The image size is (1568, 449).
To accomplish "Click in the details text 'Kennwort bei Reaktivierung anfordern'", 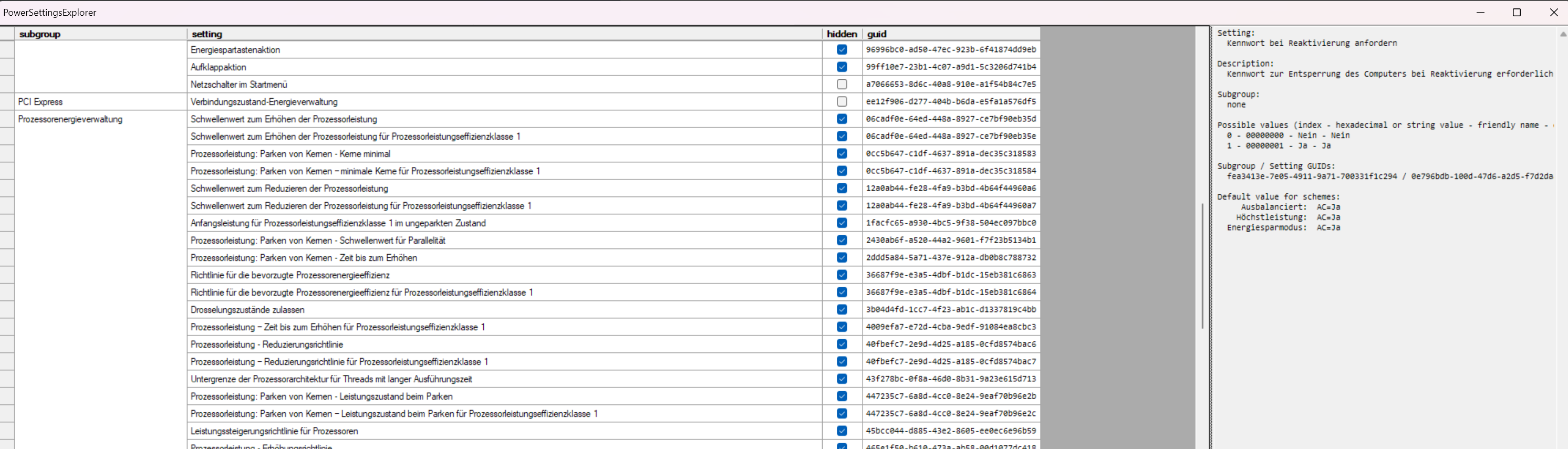I will (1312, 43).
